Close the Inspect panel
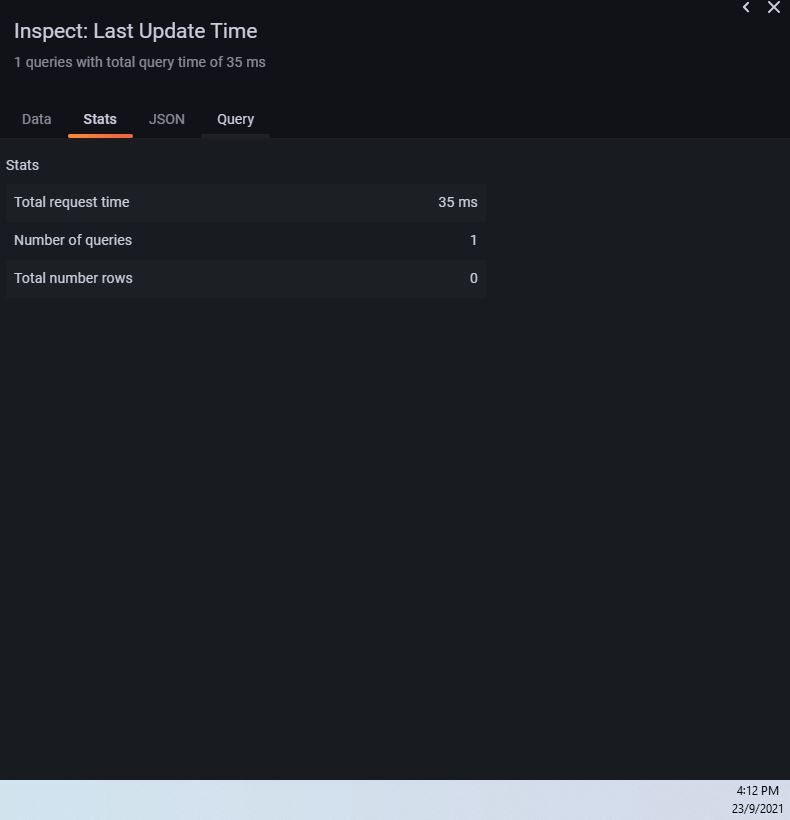790x820 pixels. coord(774,7)
